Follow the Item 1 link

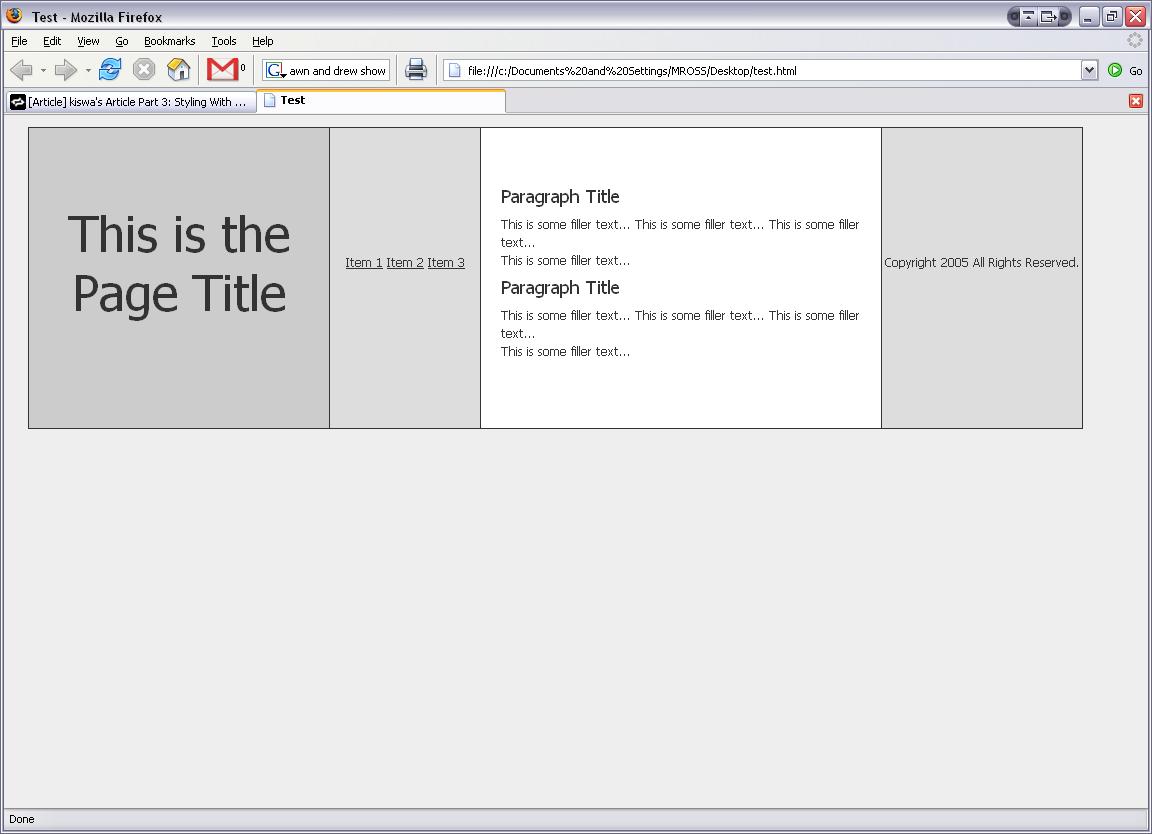(x=364, y=263)
